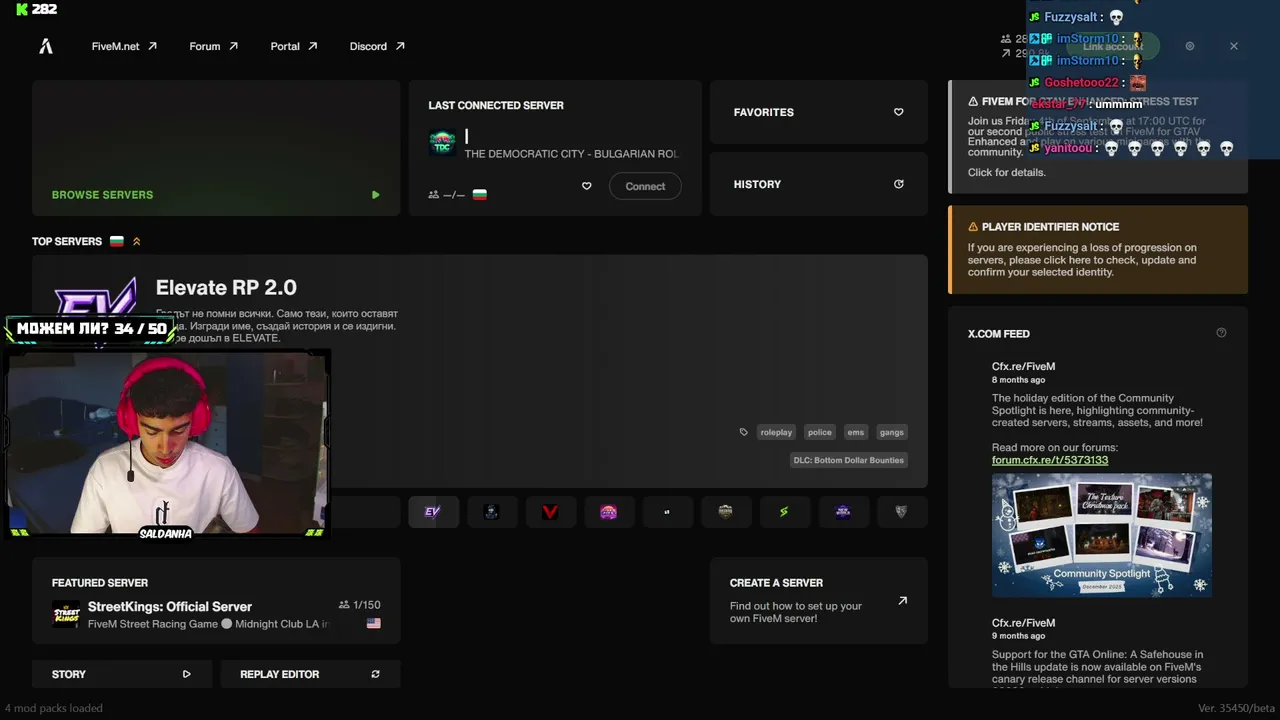This screenshot has width=1280, height=720.
Task: Click the Cfx.re/FiveM post from 9 months ago
Action: pos(1023,623)
